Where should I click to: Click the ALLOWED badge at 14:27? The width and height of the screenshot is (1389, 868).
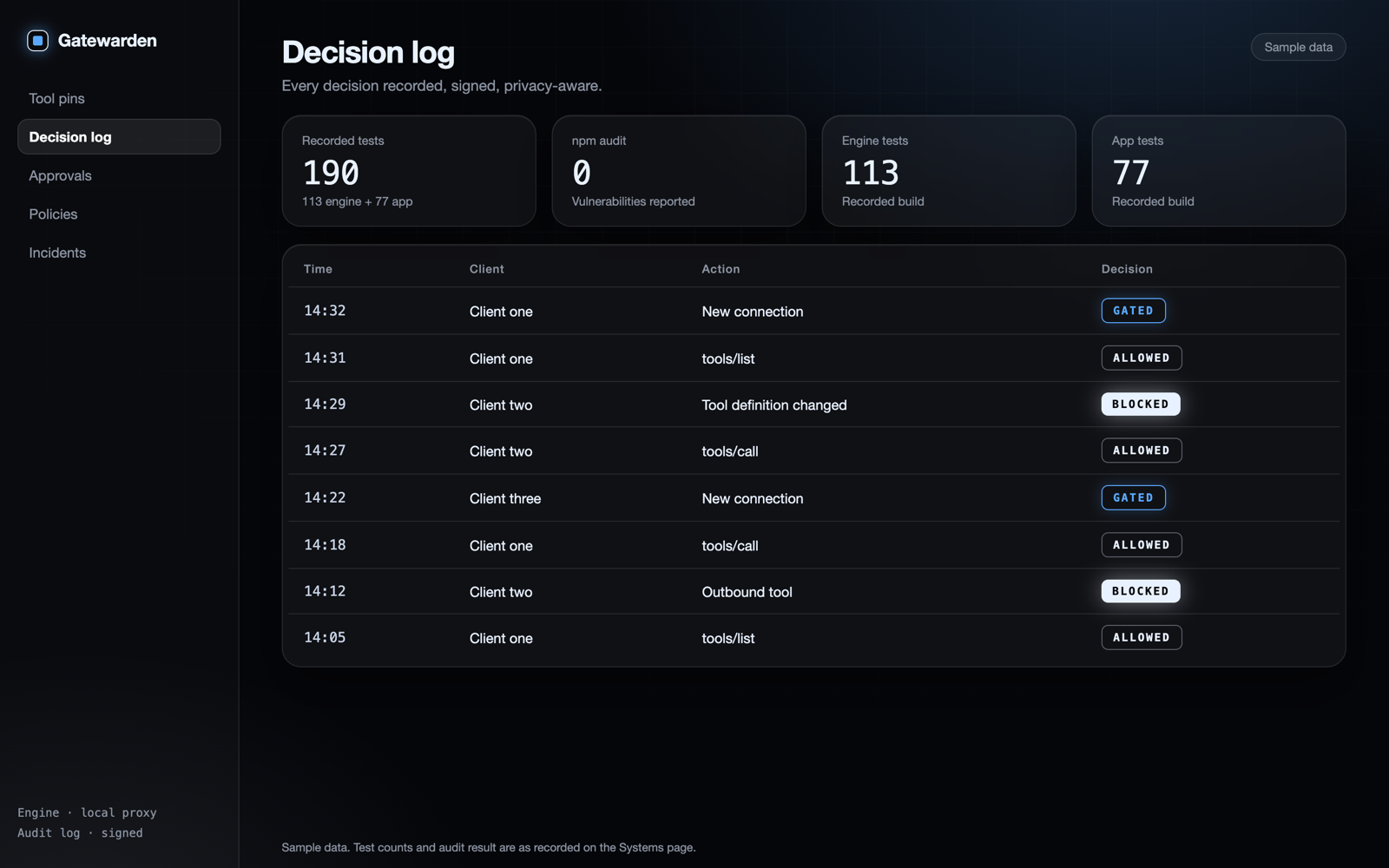tap(1142, 450)
